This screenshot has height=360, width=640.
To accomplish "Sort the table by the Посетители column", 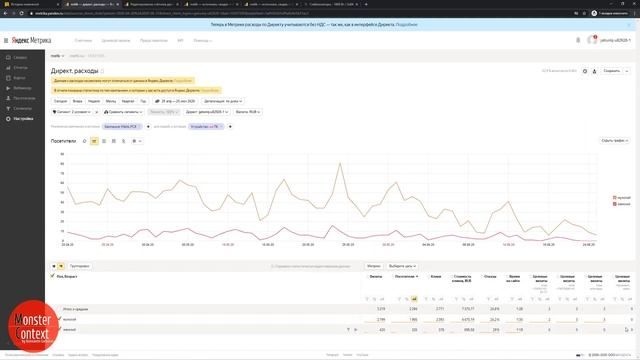I will (x=406, y=277).
